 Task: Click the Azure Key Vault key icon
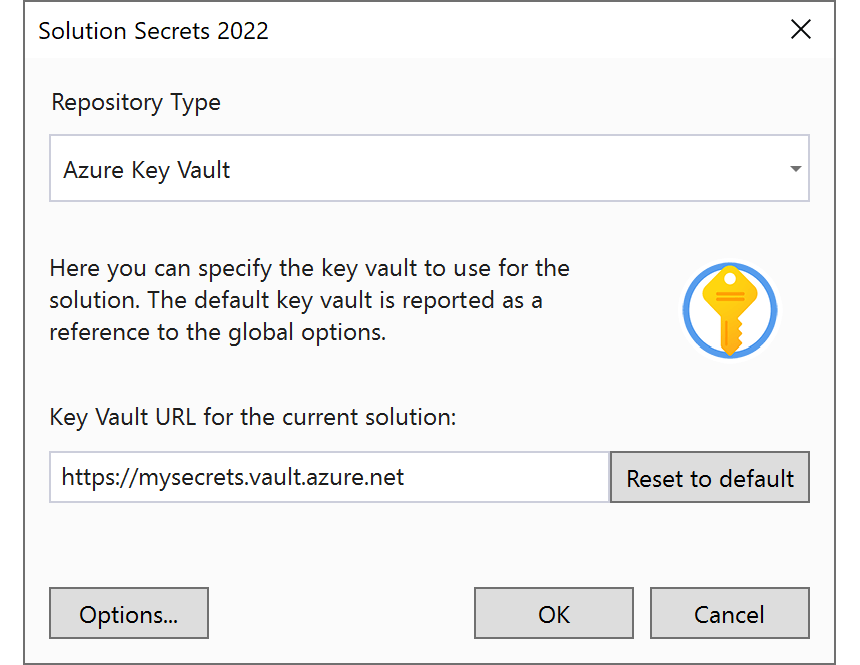point(729,310)
